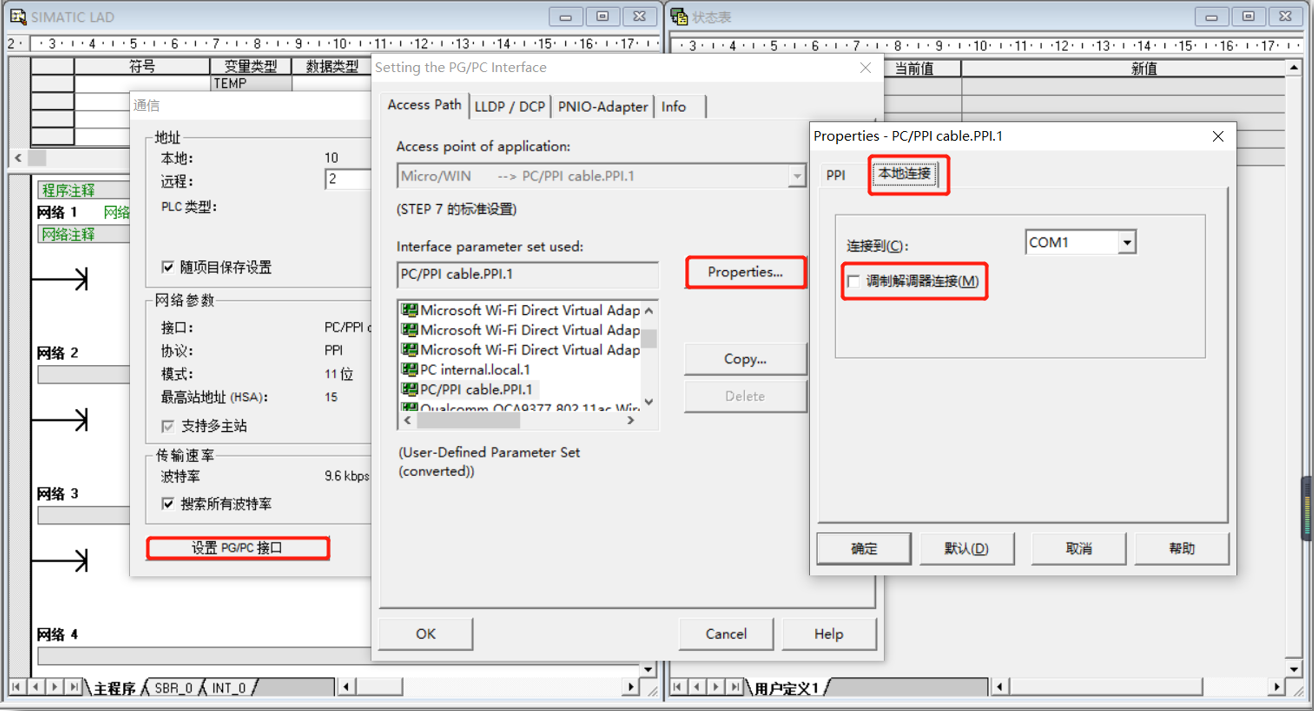1314x711 pixels.
Task: Click the 默认(D) button
Action: (967, 549)
